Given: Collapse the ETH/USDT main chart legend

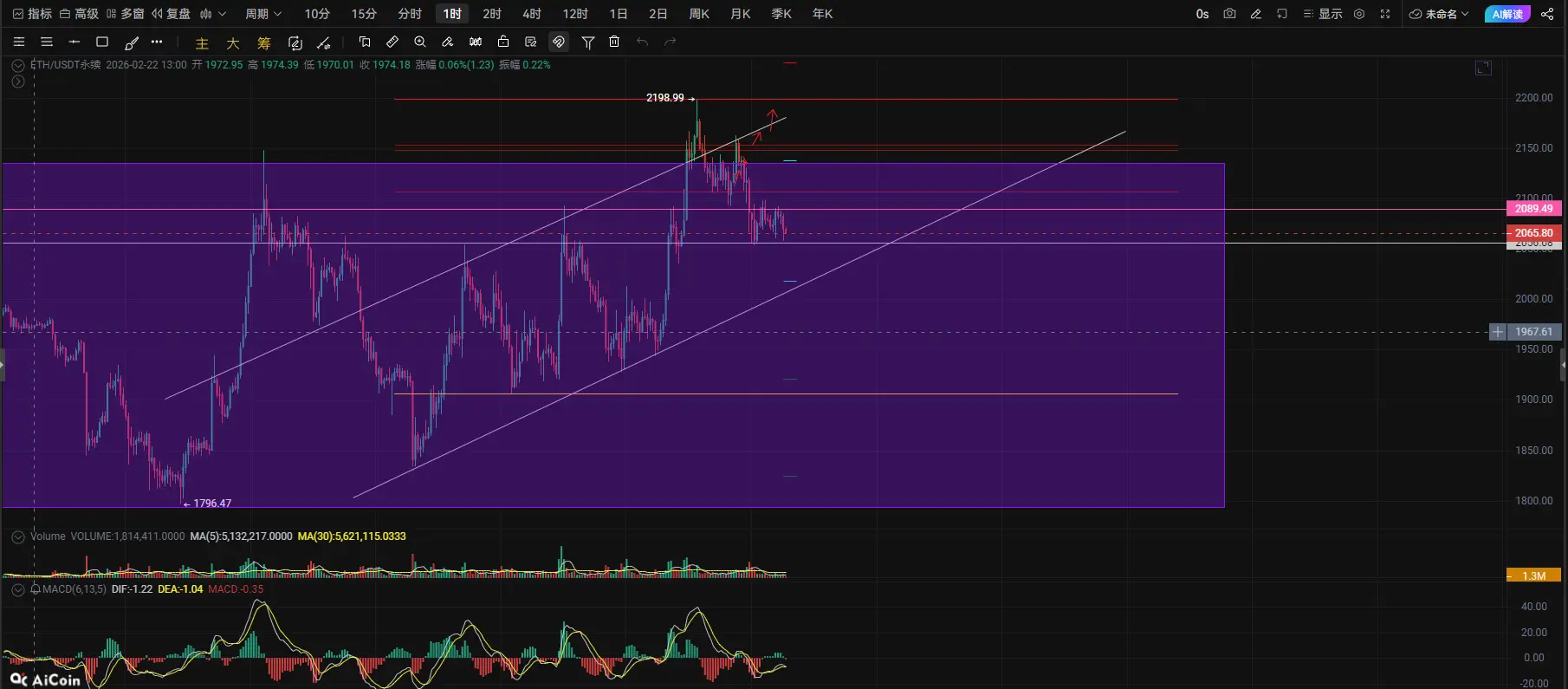Looking at the screenshot, I should click(17, 65).
